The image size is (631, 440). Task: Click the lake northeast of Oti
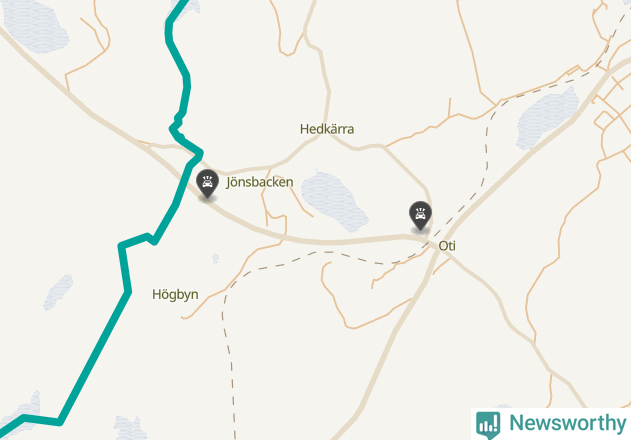pos(546,119)
